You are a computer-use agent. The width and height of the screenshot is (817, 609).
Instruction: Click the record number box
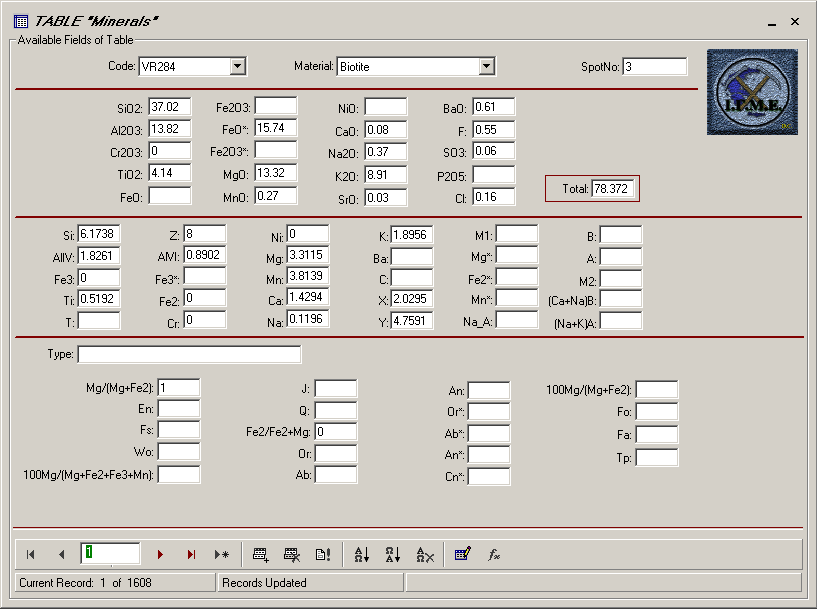click(110, 553)
